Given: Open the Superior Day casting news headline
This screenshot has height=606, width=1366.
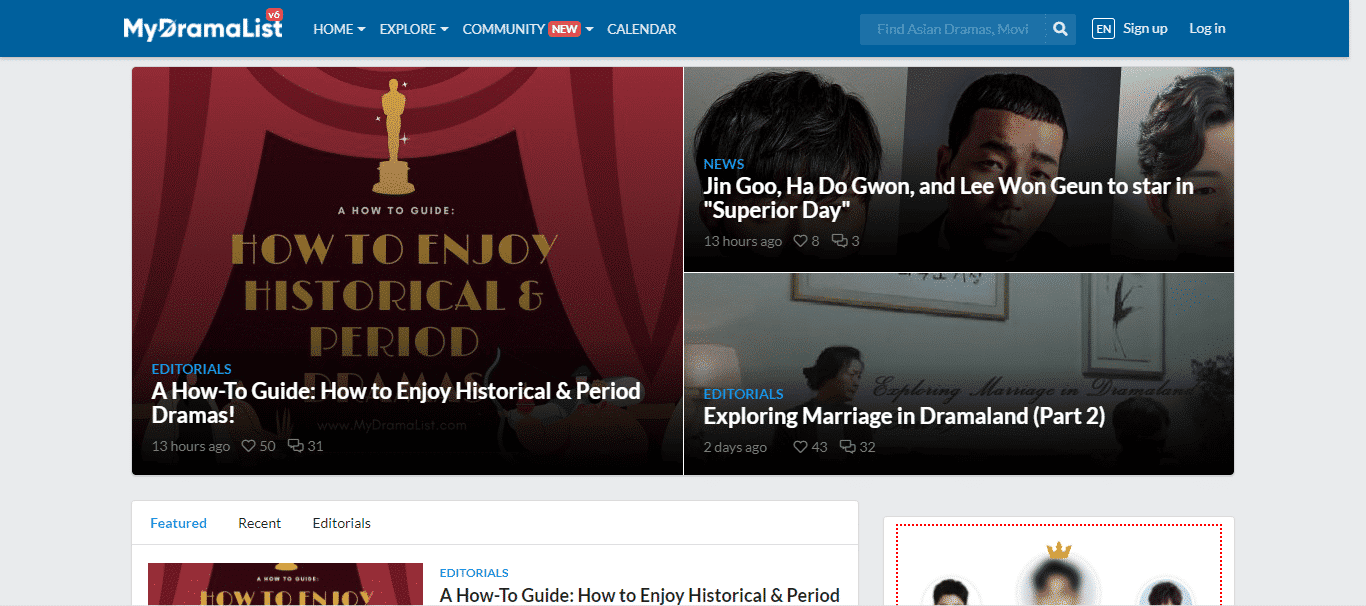Looking at the screenshot, I should coord(948,198).
